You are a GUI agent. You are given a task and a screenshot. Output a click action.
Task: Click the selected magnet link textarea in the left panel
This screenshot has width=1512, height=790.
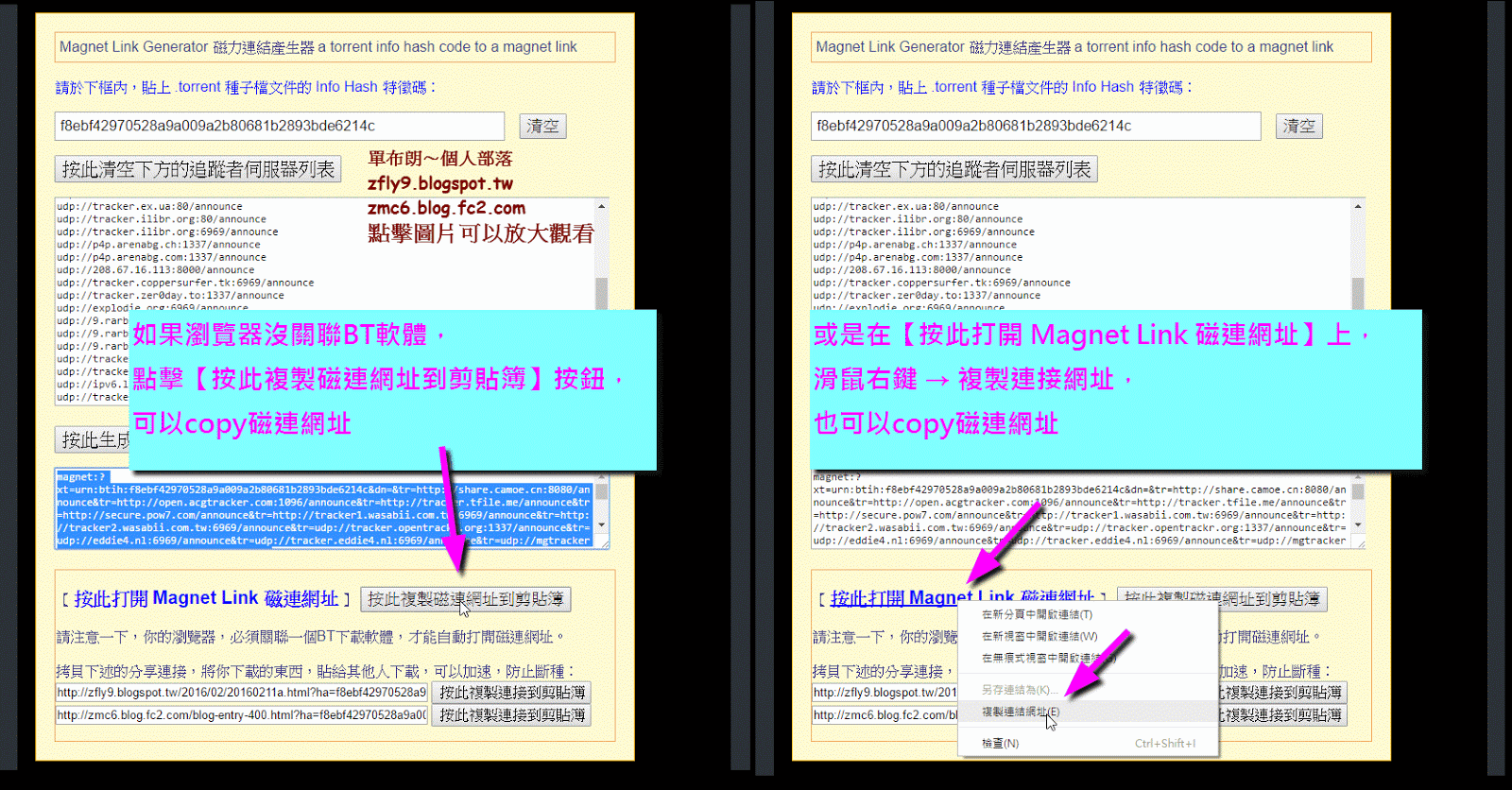coord(332,508)
